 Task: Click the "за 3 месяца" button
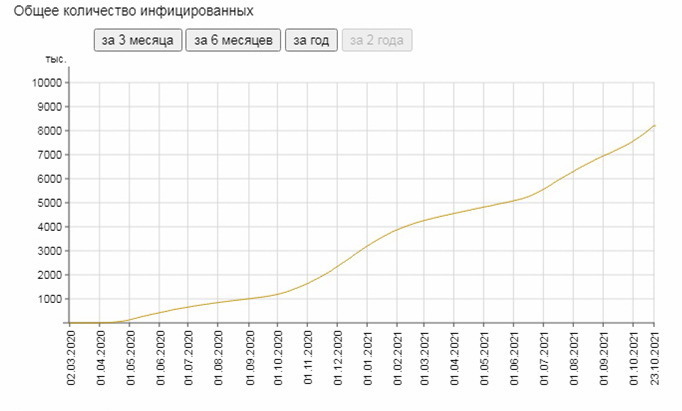tap(138, 41)
